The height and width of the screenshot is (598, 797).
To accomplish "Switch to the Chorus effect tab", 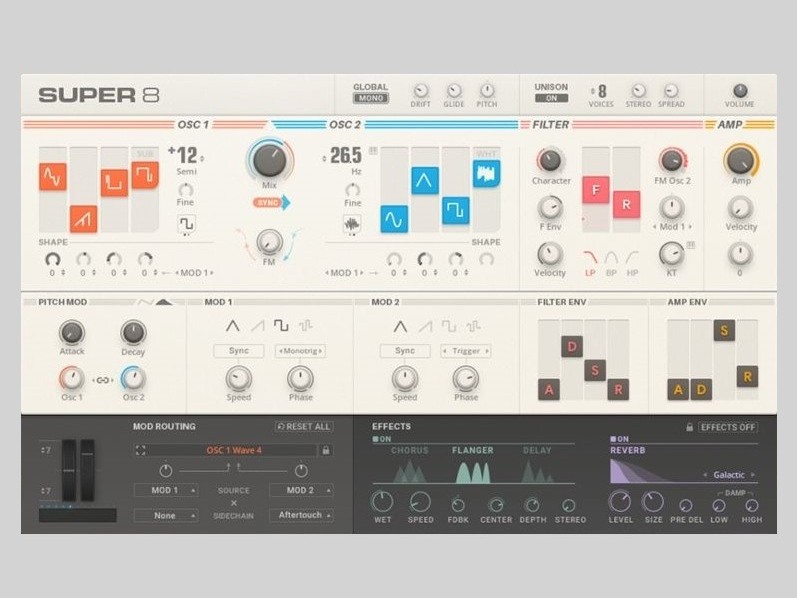I will pyautogui.click(x=409, y=451).
